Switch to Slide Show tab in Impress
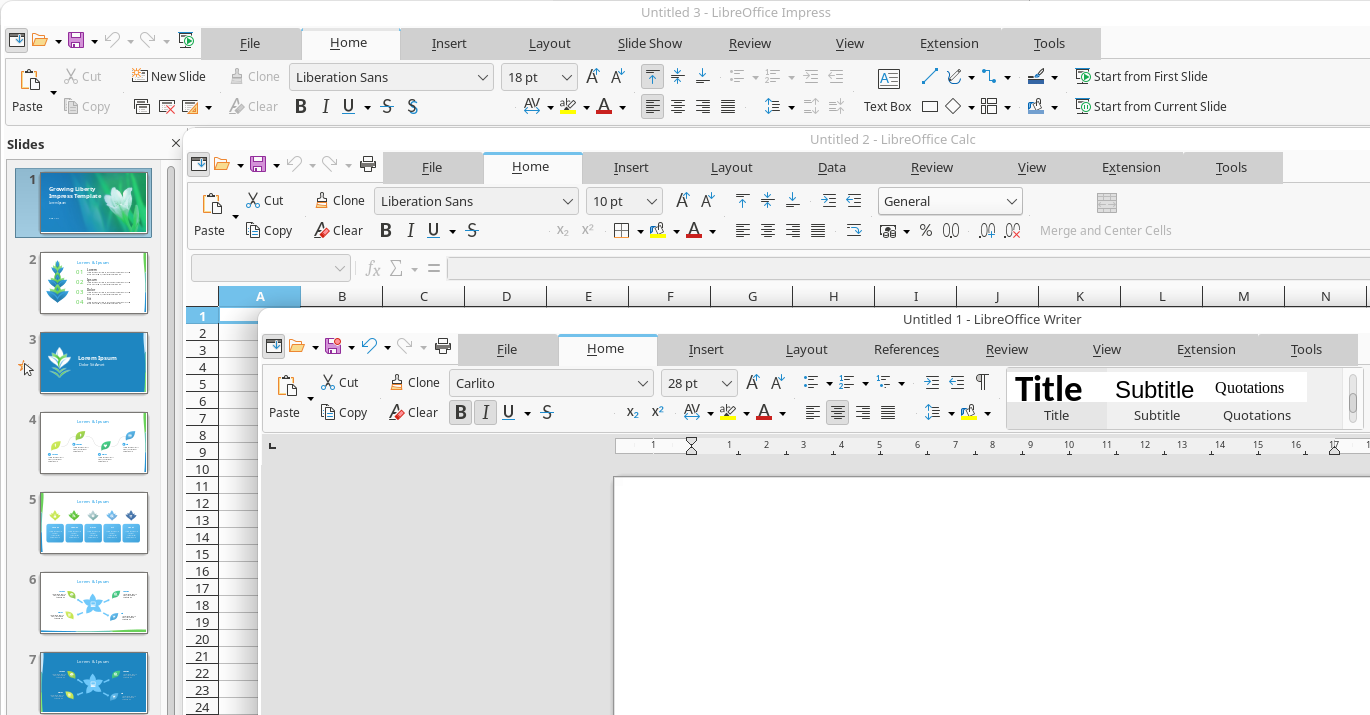This screenshot has width=1370, height=715. pos(650,43)
